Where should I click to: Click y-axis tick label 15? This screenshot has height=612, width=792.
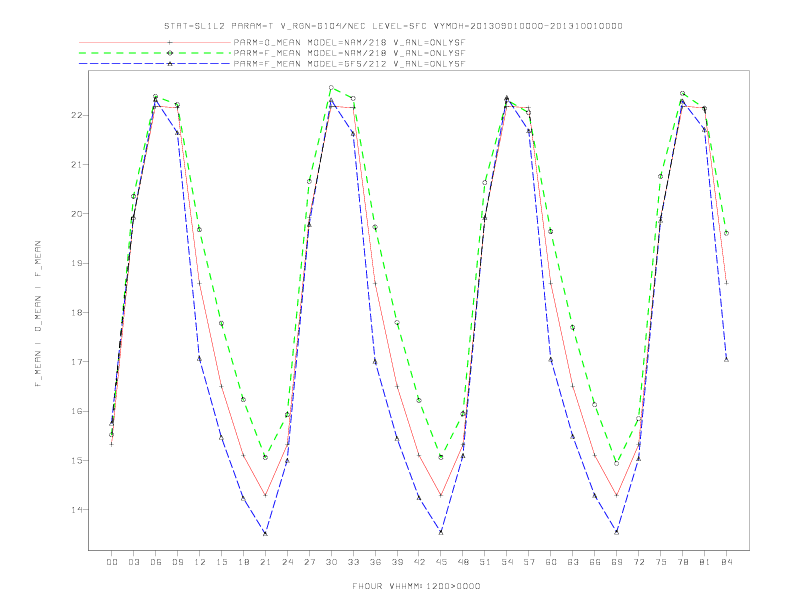pyautogui.click(x=77, y=461)
